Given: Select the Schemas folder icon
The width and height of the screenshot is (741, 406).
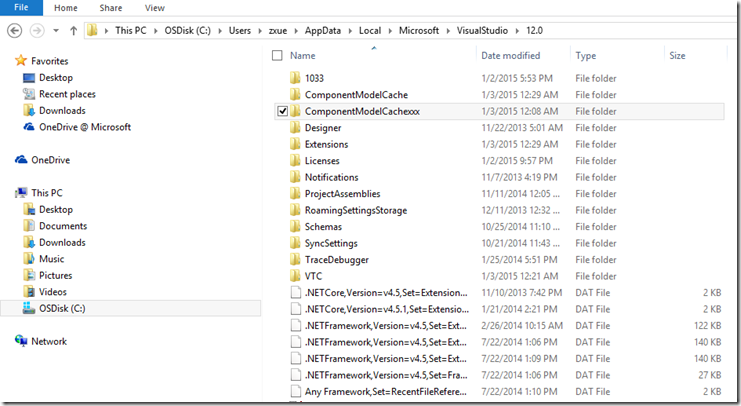Looking at the screenshot, I should (295, 227).
